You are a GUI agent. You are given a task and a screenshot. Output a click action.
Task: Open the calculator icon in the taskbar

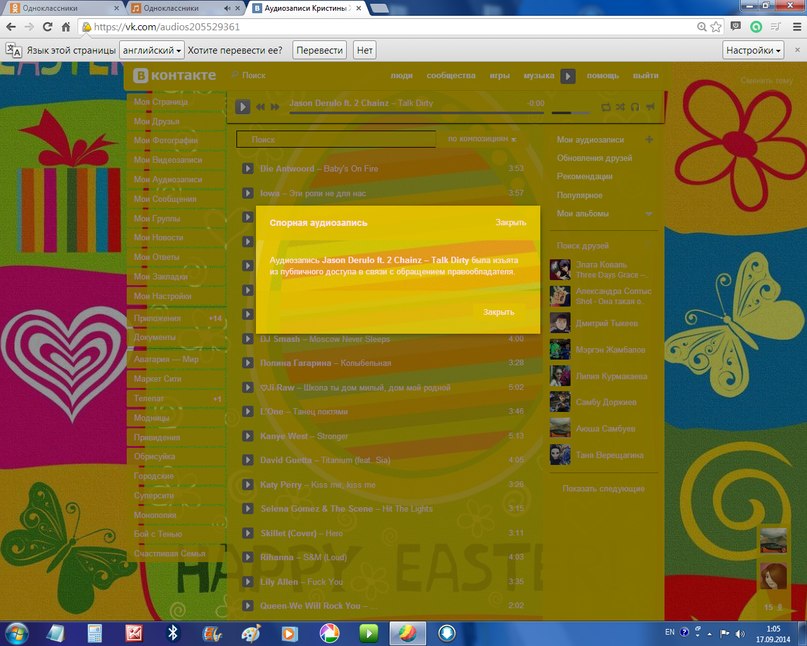coord(95,633)
